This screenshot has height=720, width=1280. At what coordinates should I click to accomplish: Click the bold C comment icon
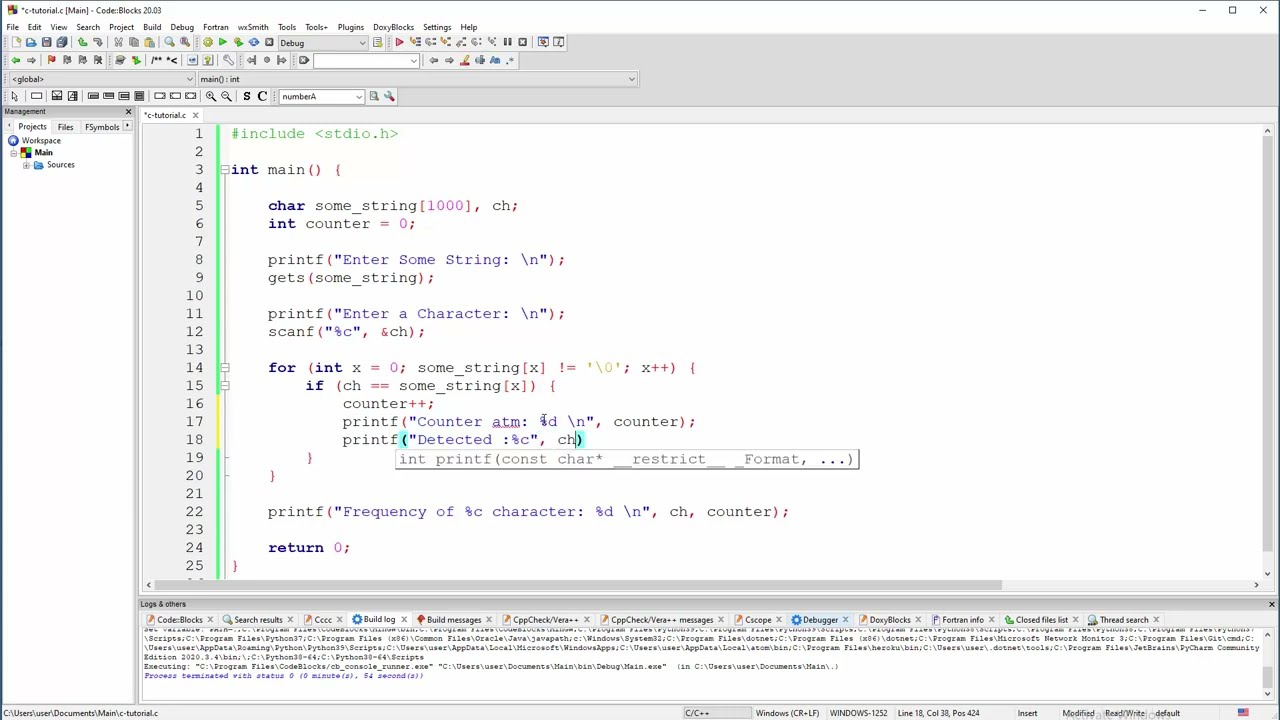tap(262, 96)
